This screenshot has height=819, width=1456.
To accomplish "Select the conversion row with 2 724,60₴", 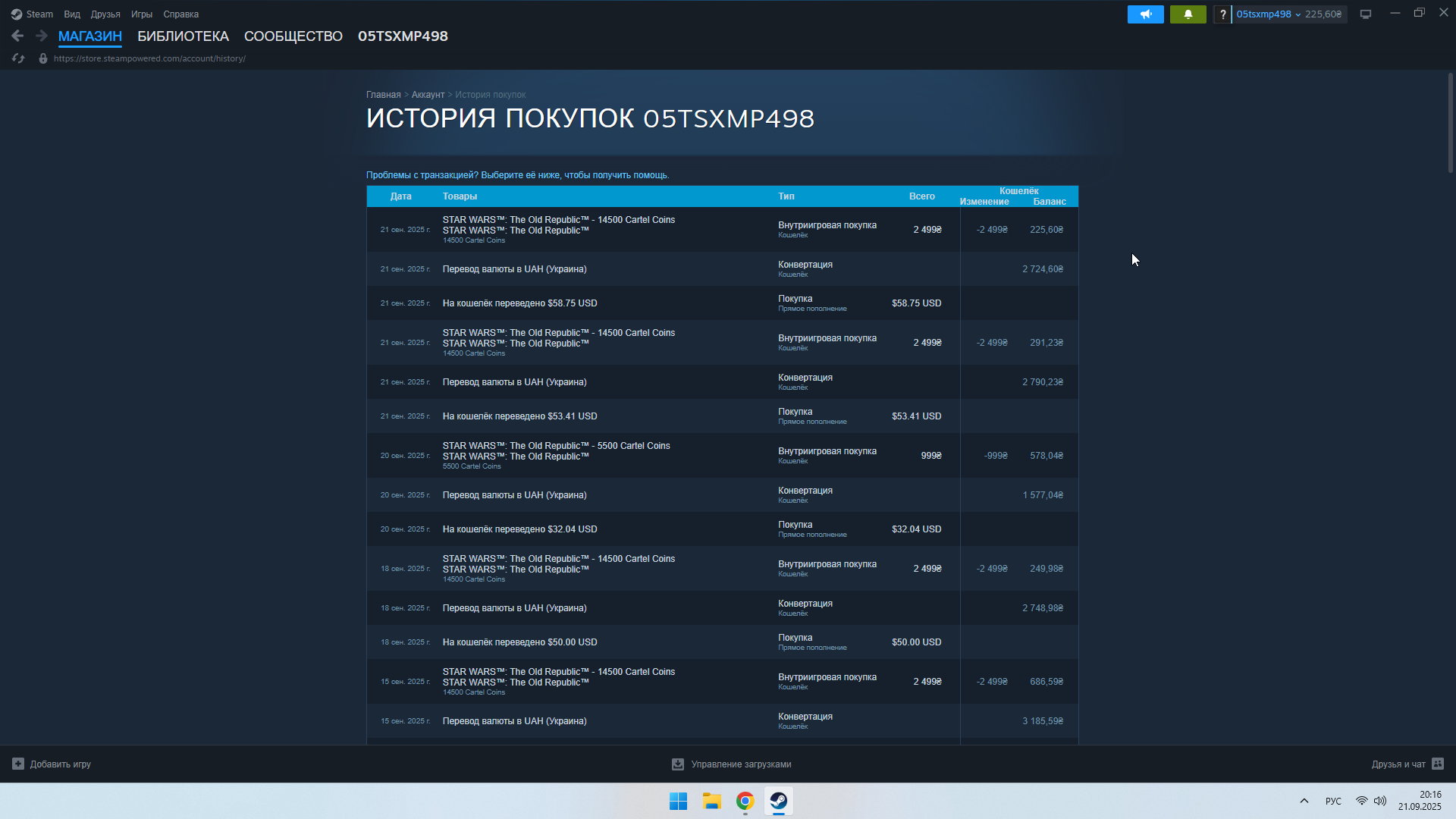I will [722, 269].
